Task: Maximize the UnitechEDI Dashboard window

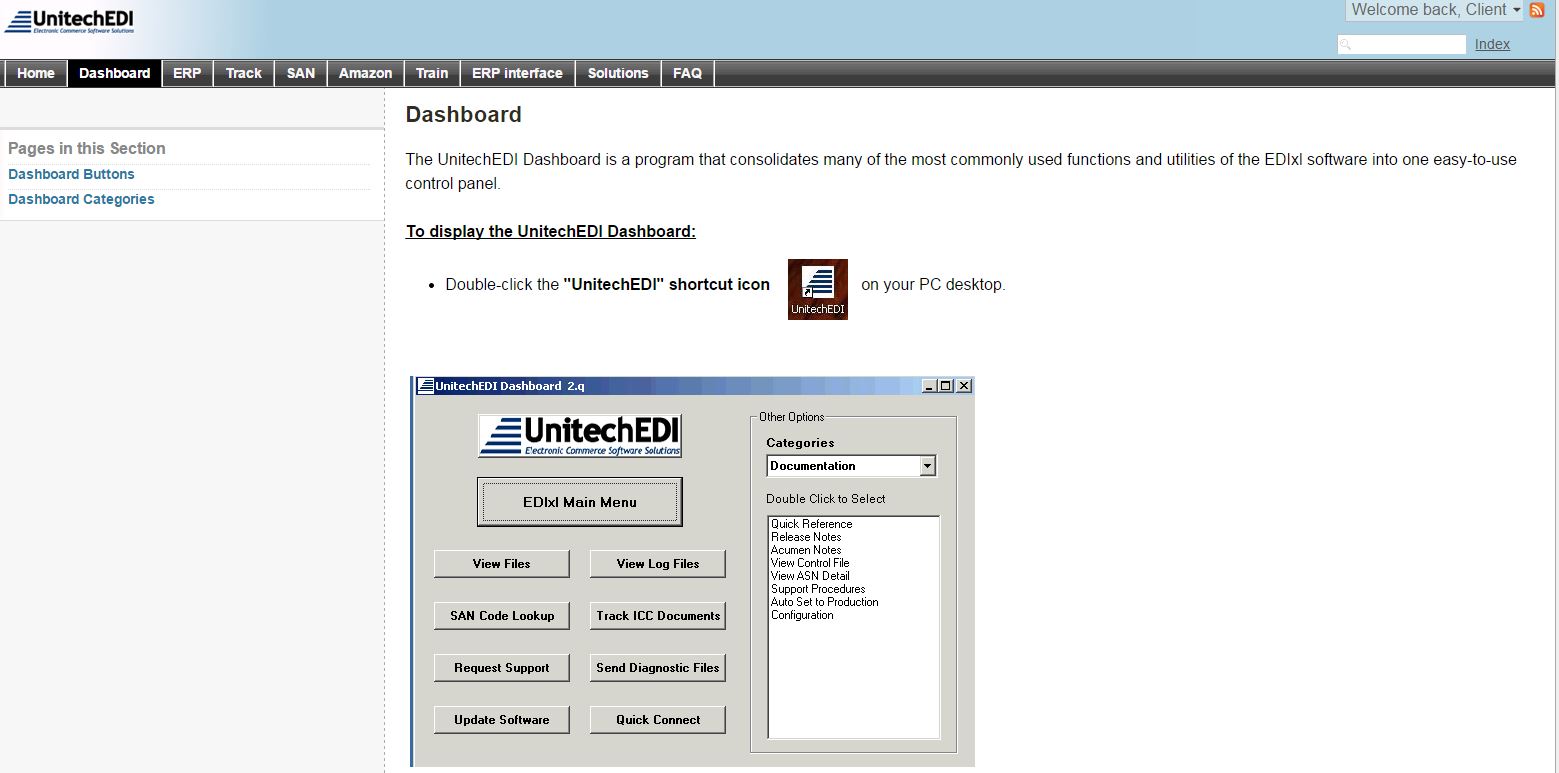Action: [x=946, y=386]
